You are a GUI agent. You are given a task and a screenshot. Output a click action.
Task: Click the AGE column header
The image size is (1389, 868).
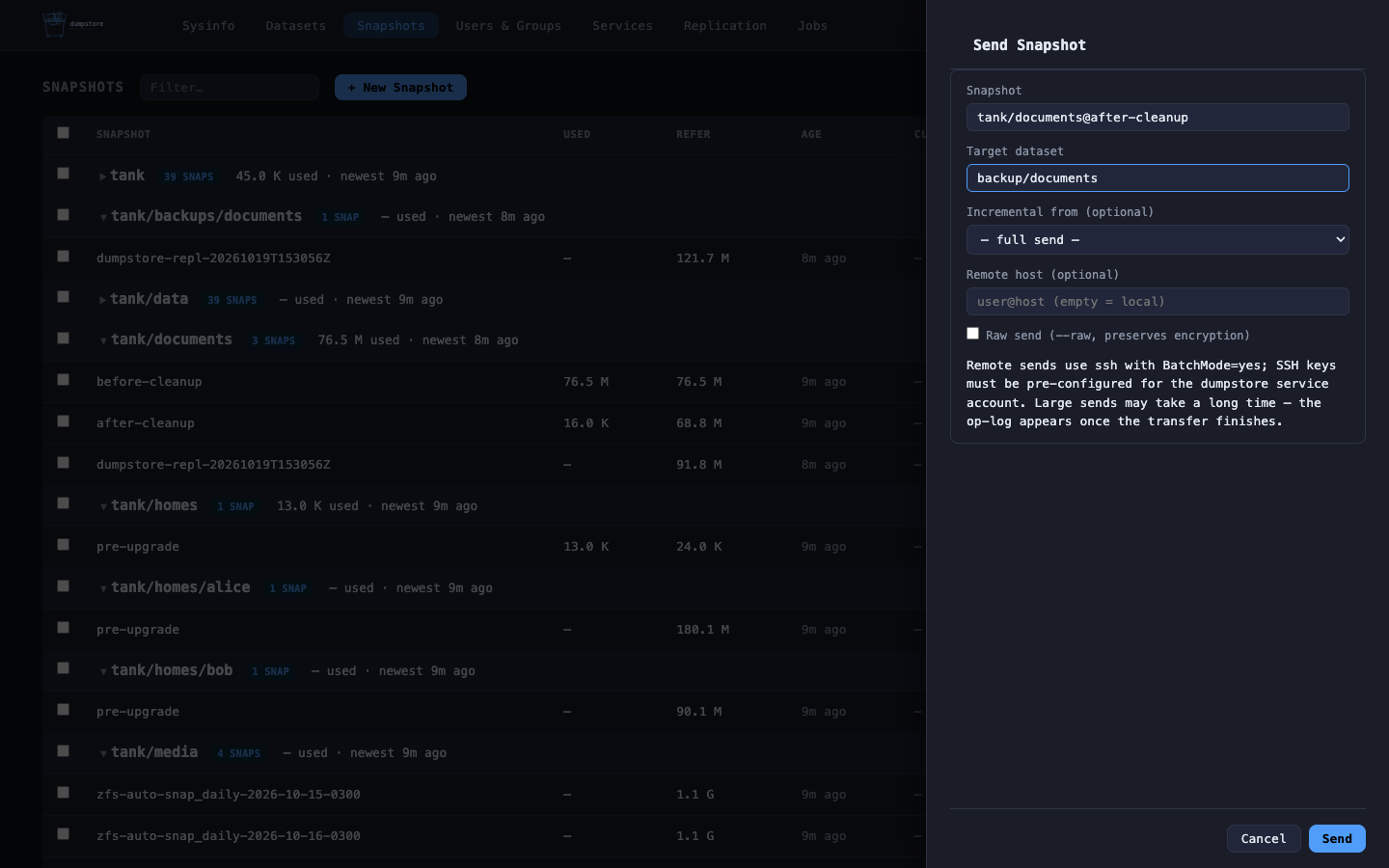coord(811,134)
